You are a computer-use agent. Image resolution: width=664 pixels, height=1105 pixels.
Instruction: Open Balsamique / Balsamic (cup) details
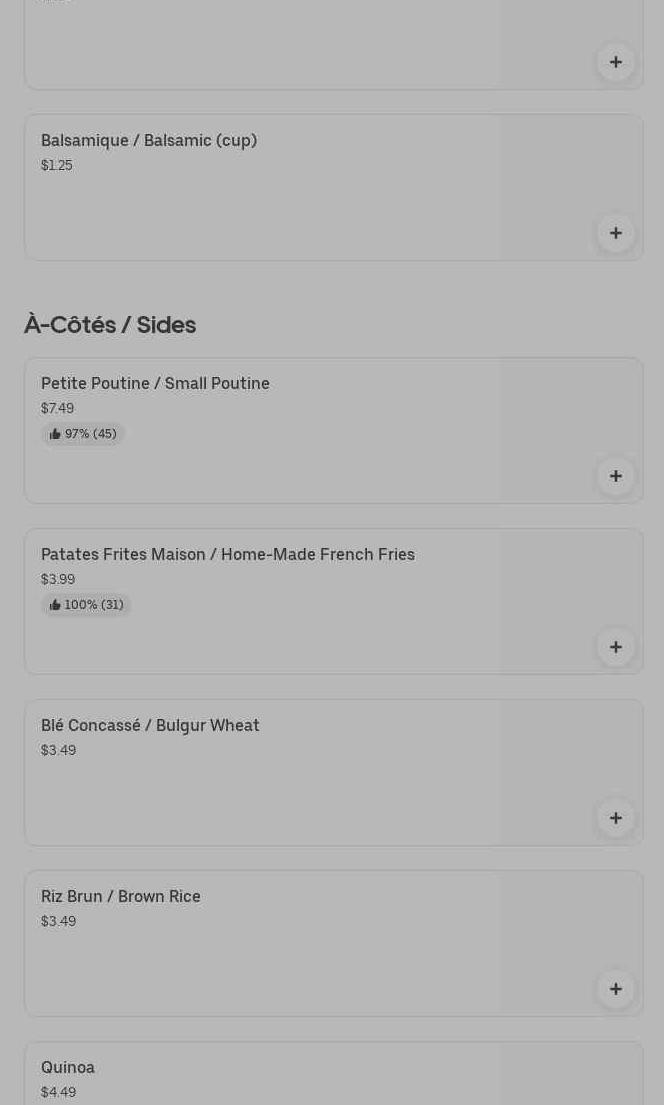coord(333,187)
